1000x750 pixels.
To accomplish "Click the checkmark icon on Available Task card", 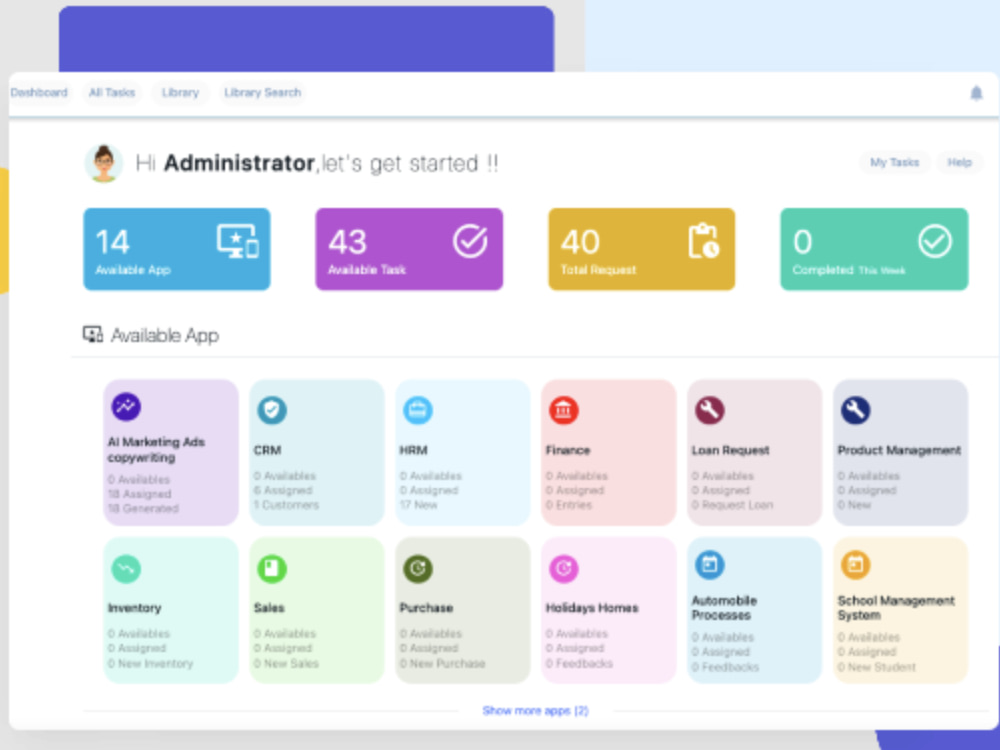I will pos(470,241).
